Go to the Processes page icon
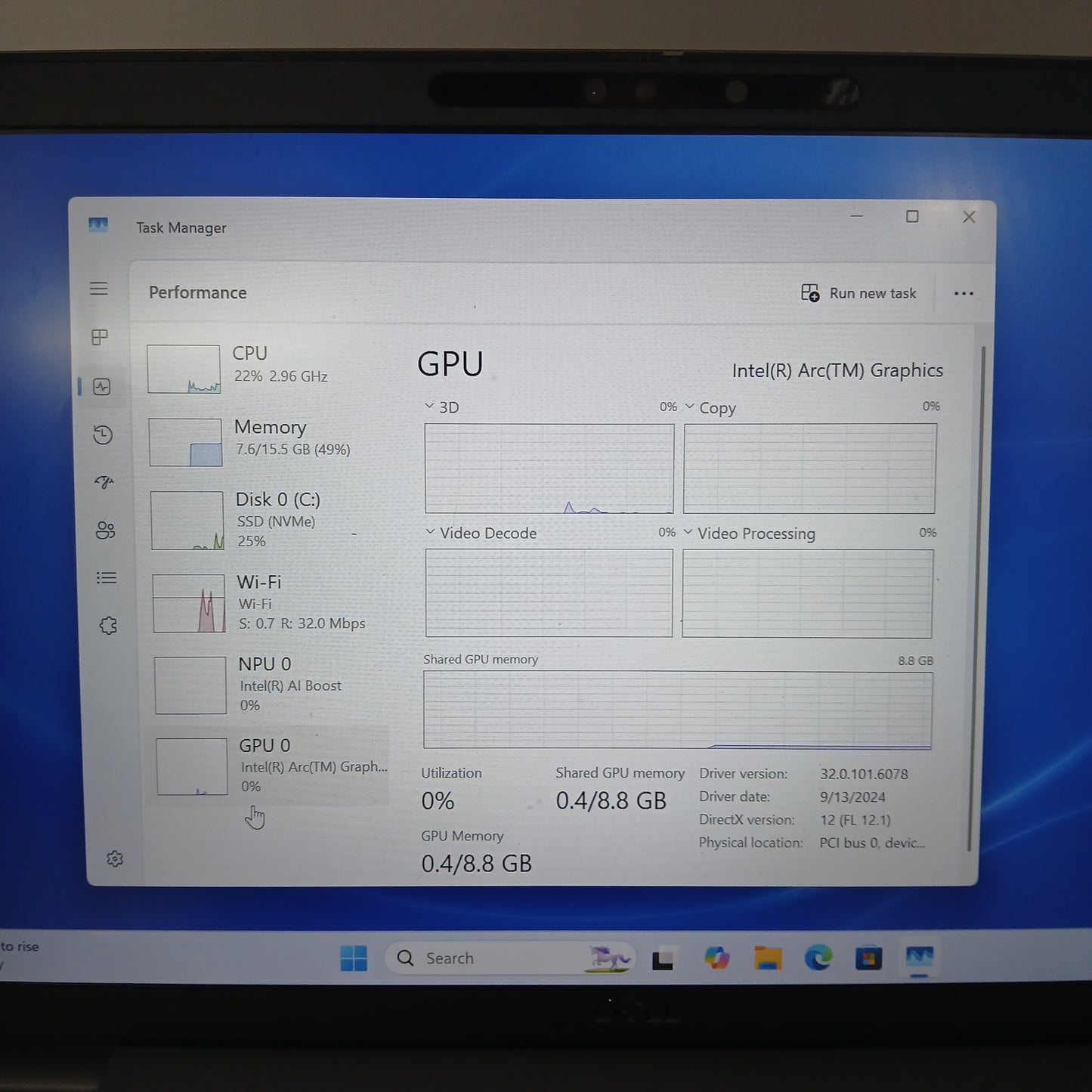This screenshot has height=1092, width=1092. pyautogui.click(x=99, y=337)
